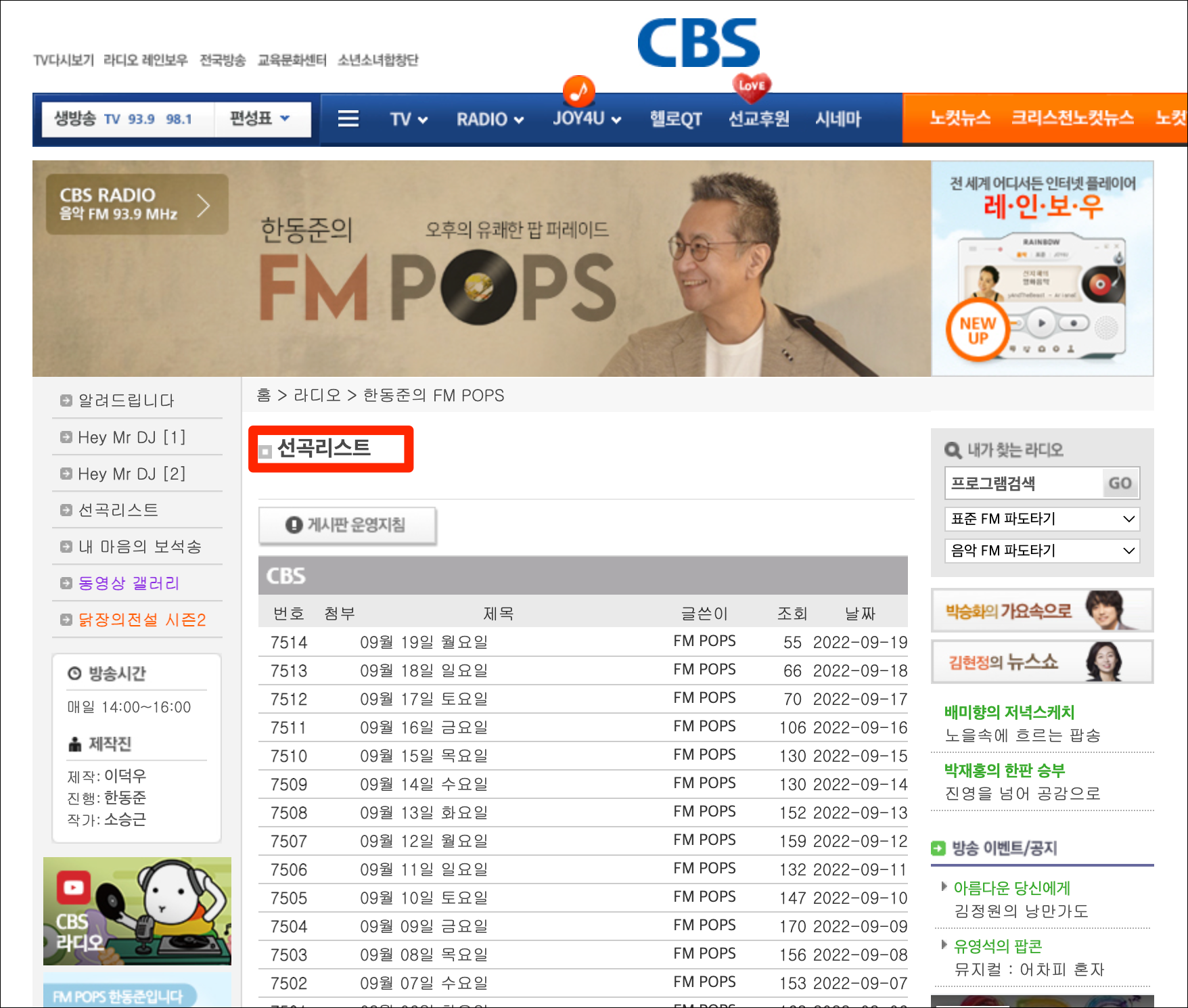Open the 김현정의 뉴스쇼 banner
1188x1008 pixels.
[x=1043, y=662]
